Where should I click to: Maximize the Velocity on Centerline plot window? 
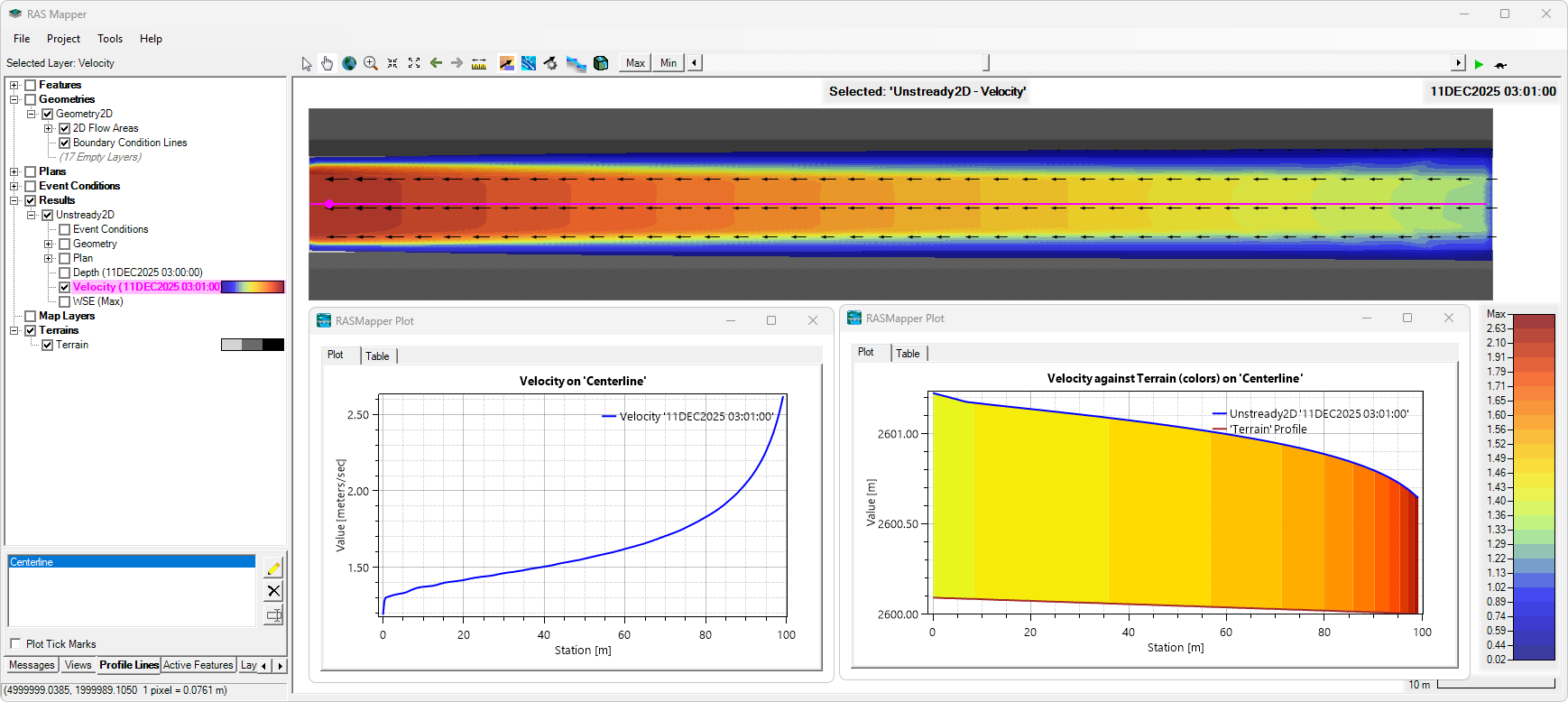pyautogui.click(x=771, y=320)
